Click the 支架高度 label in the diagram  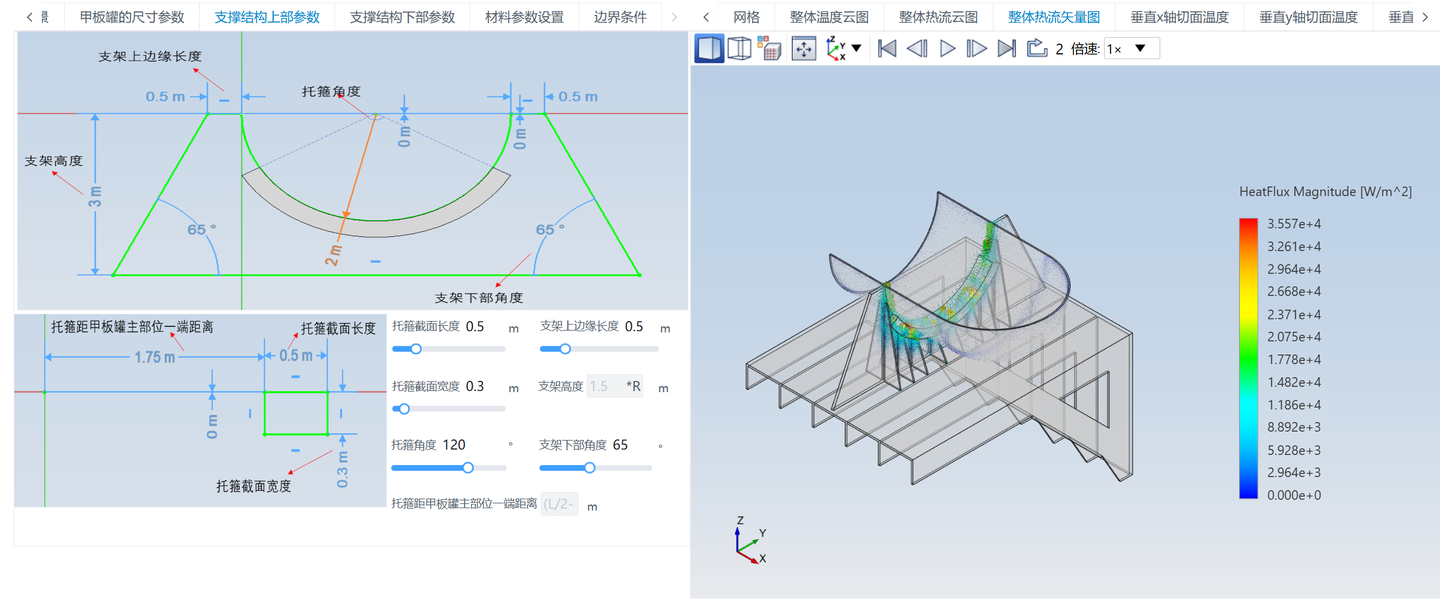click(54, 161)
